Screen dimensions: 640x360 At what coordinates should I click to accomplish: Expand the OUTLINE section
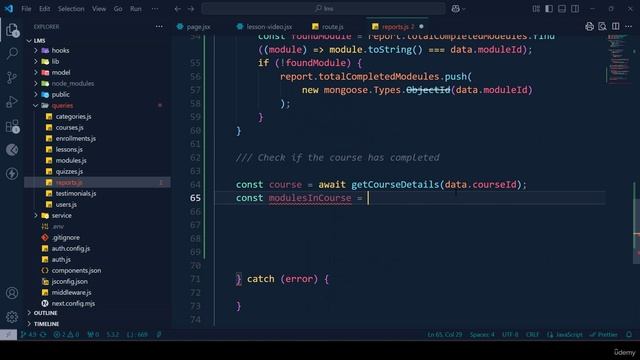45,313
